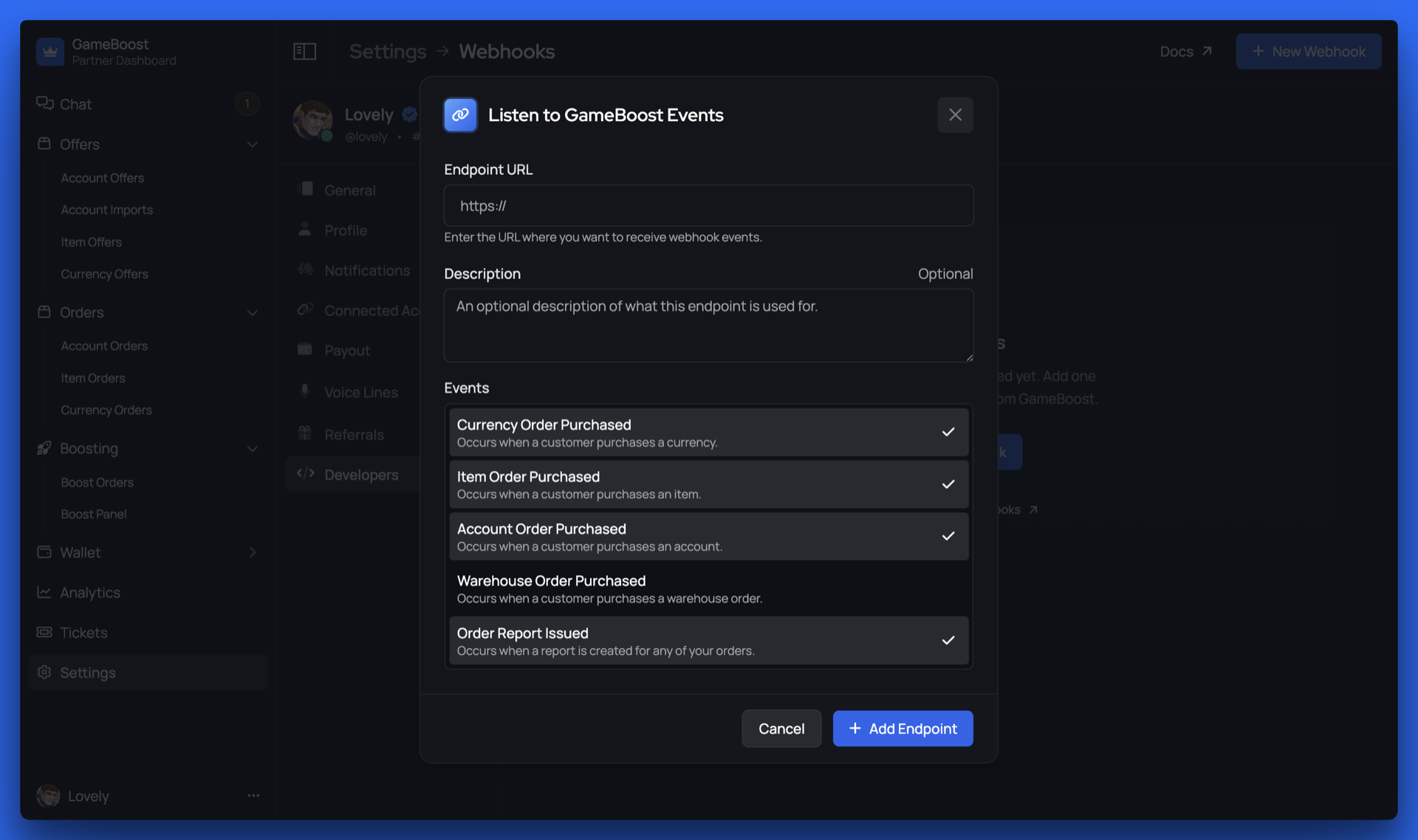Screen dimensions: 1418x840
Task: Expand the Wallet section chevron
Action: (252, 552)
